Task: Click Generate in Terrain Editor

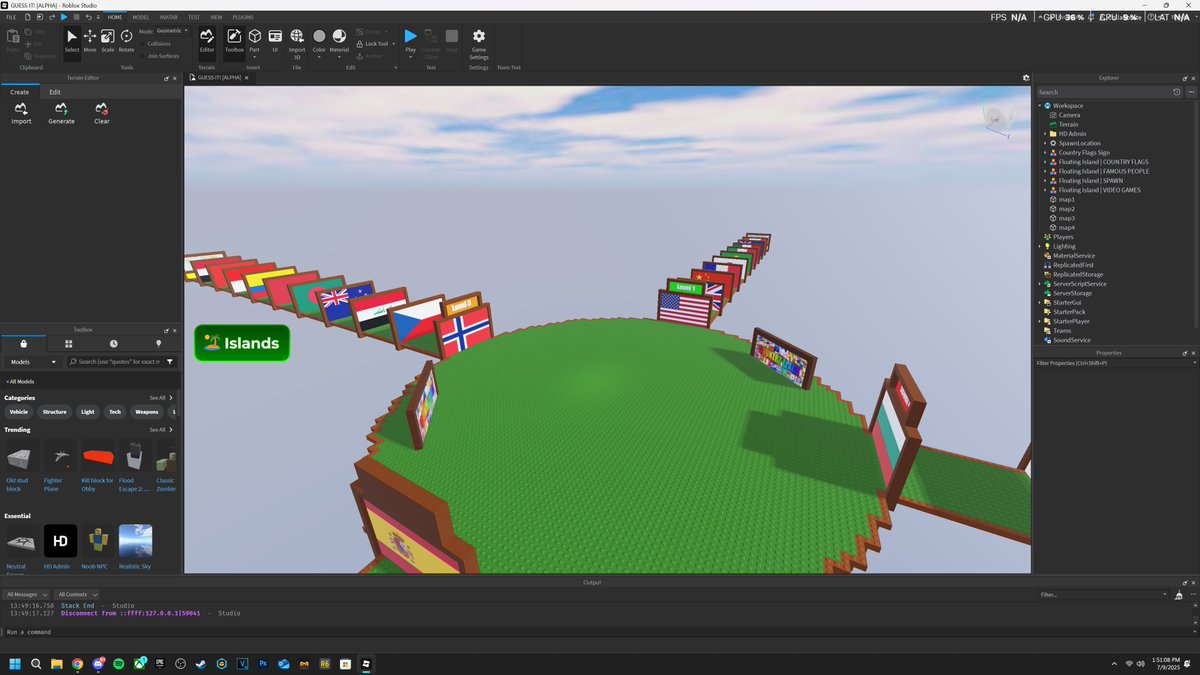Action: click(x=61, y=113)
